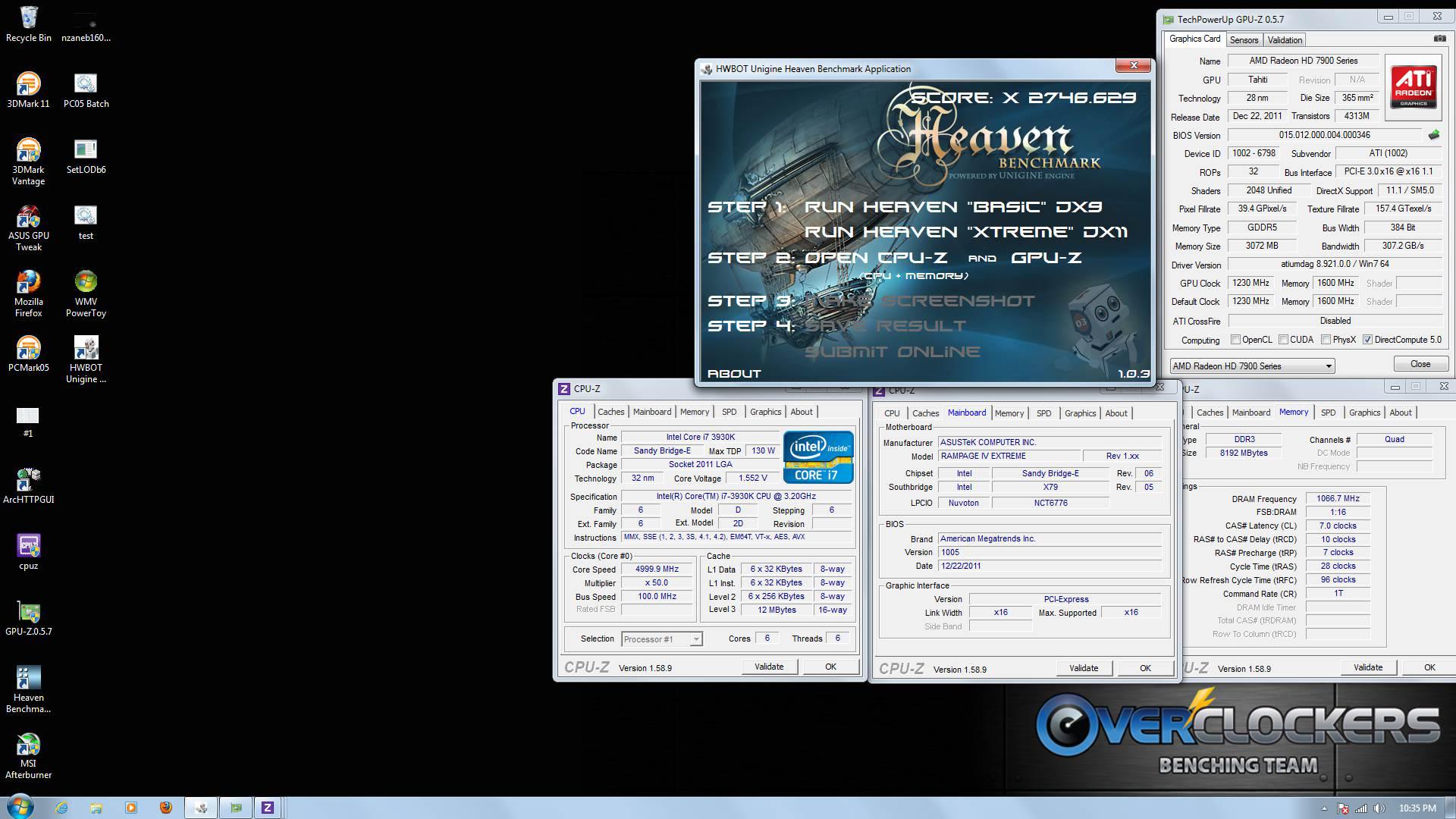Click the GPU-Z screenshot camera icon
Image resolution: width=1456 pixels, height=819 pixels.
pos(1439,39)
